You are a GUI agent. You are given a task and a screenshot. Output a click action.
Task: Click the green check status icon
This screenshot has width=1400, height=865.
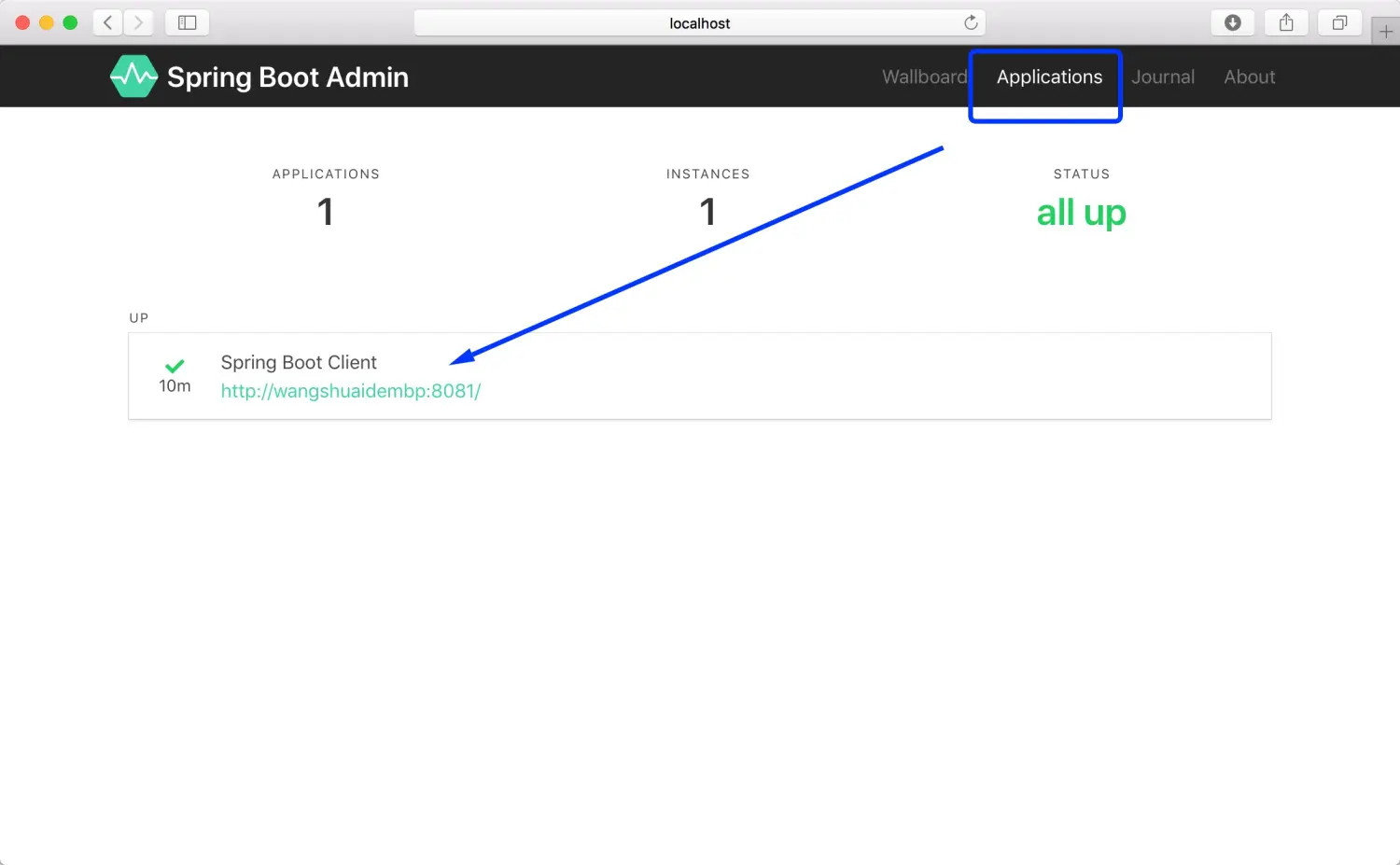click(x=175, y=366)
